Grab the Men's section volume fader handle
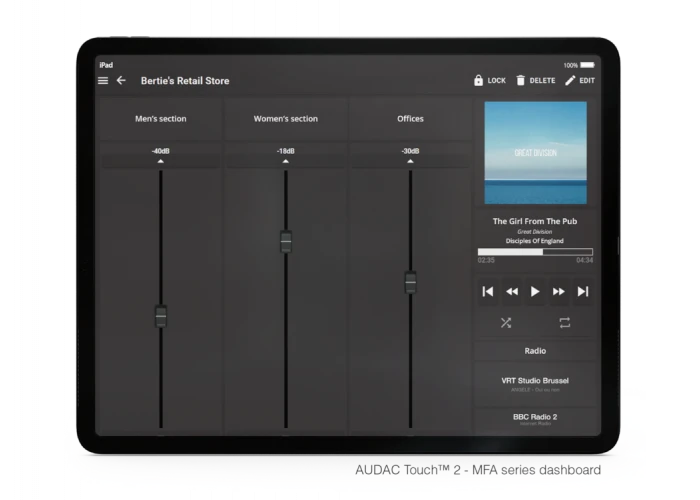700x500 pixels. click(x=161, y=316)
